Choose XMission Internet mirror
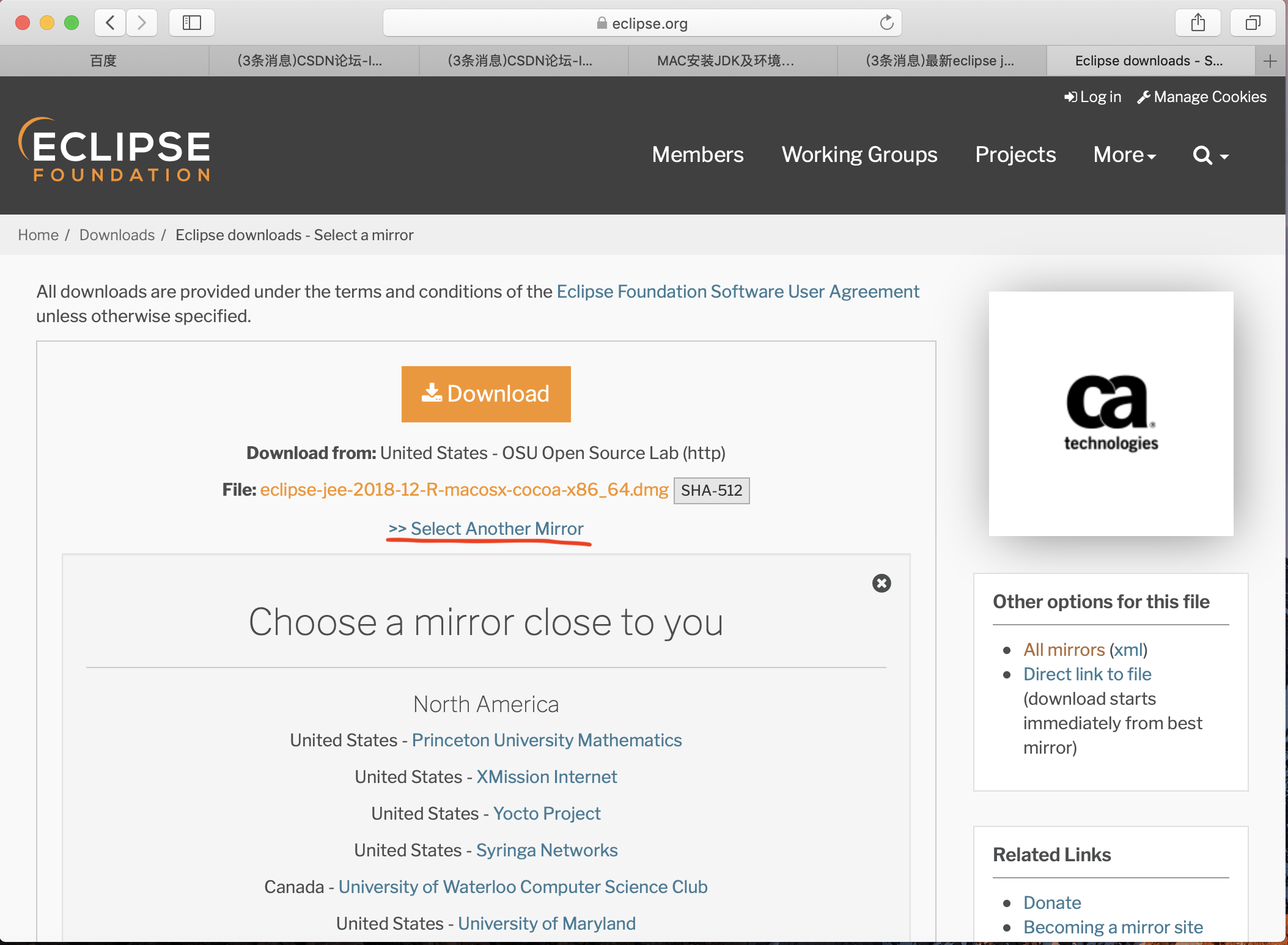 pyautogui.click(x=546, y=776)
